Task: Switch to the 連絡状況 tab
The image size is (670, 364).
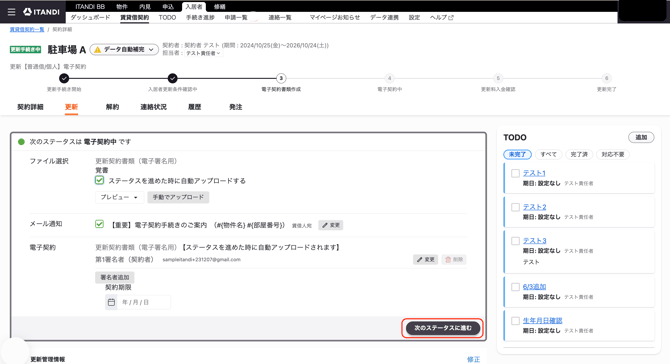Action: (x=153, y=107)
